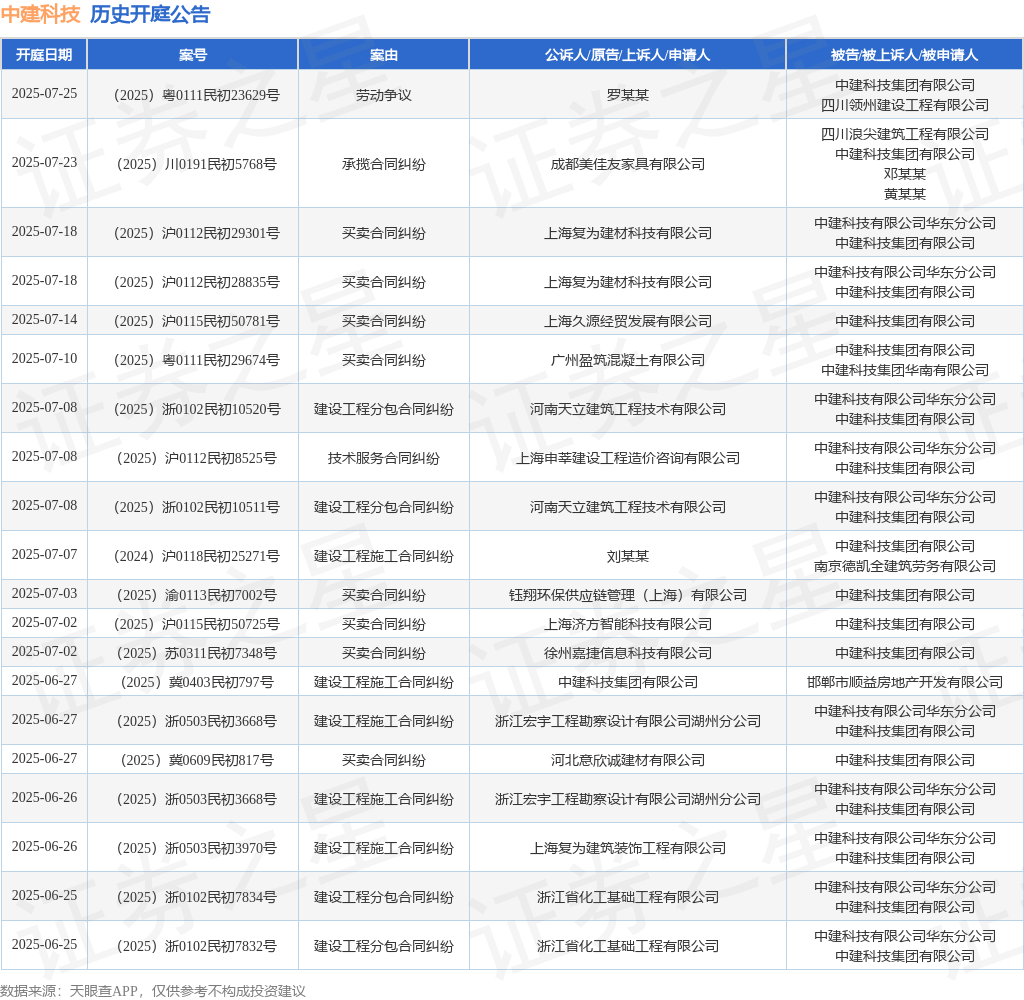Click plaintiff 成都美佳友家具有限公司

tap(627, 164)
